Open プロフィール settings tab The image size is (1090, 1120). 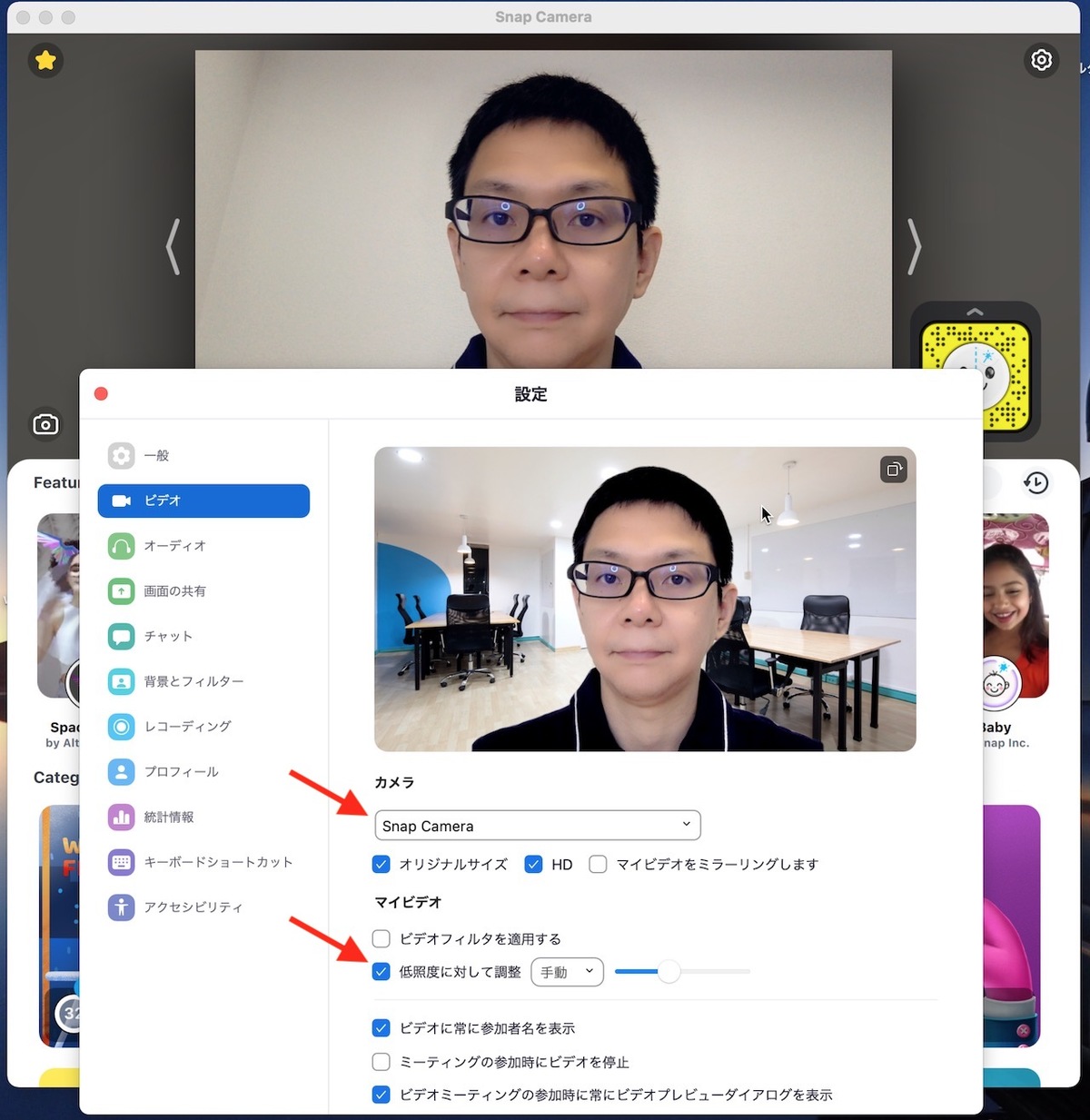(203, 771)
